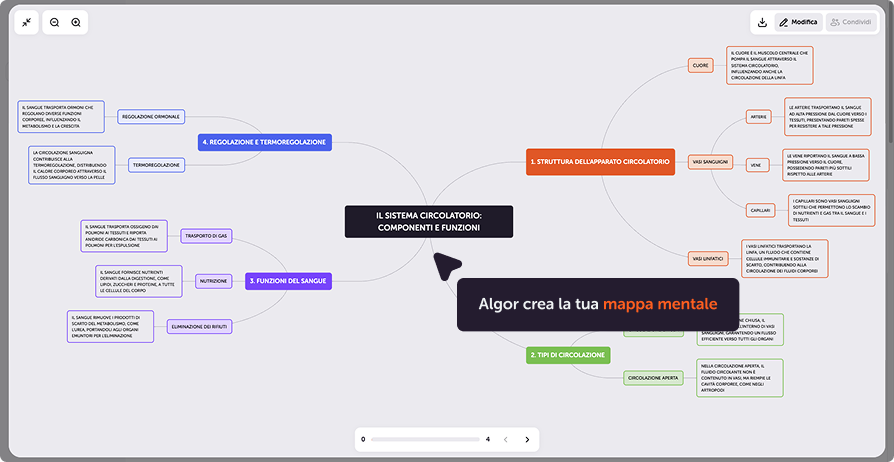Viewport: 894px width, 462px height.
Task: Click the Circolazione aperta node
Action: tap(653, 378)
